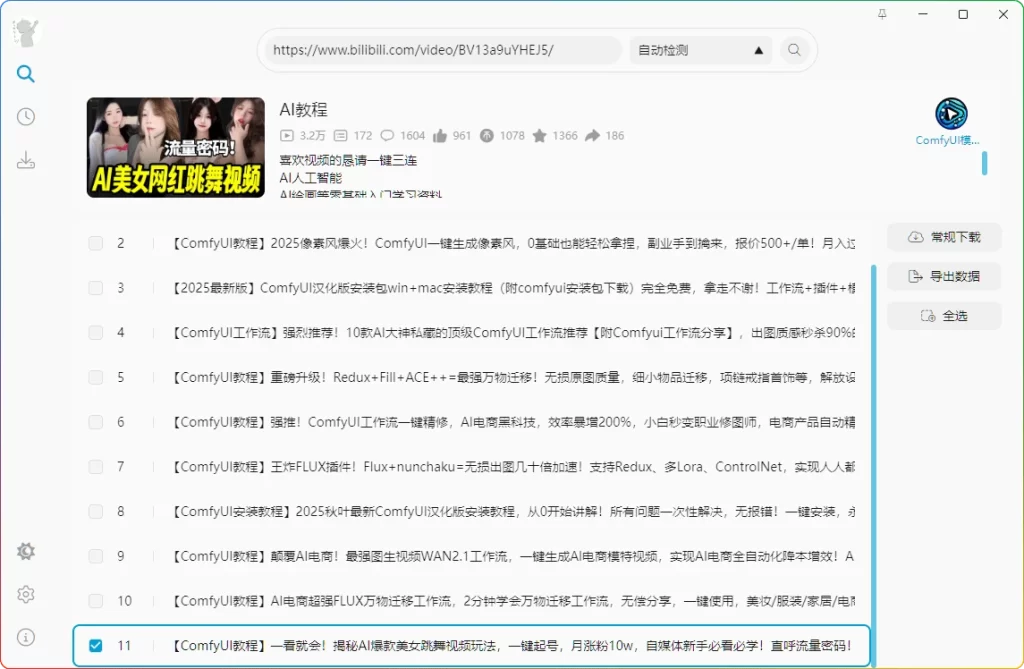Open the downloads panel from the sidebar
The width and height of the screenshot is (1024, 669).
pyautogui.click(x=25, y=159)
